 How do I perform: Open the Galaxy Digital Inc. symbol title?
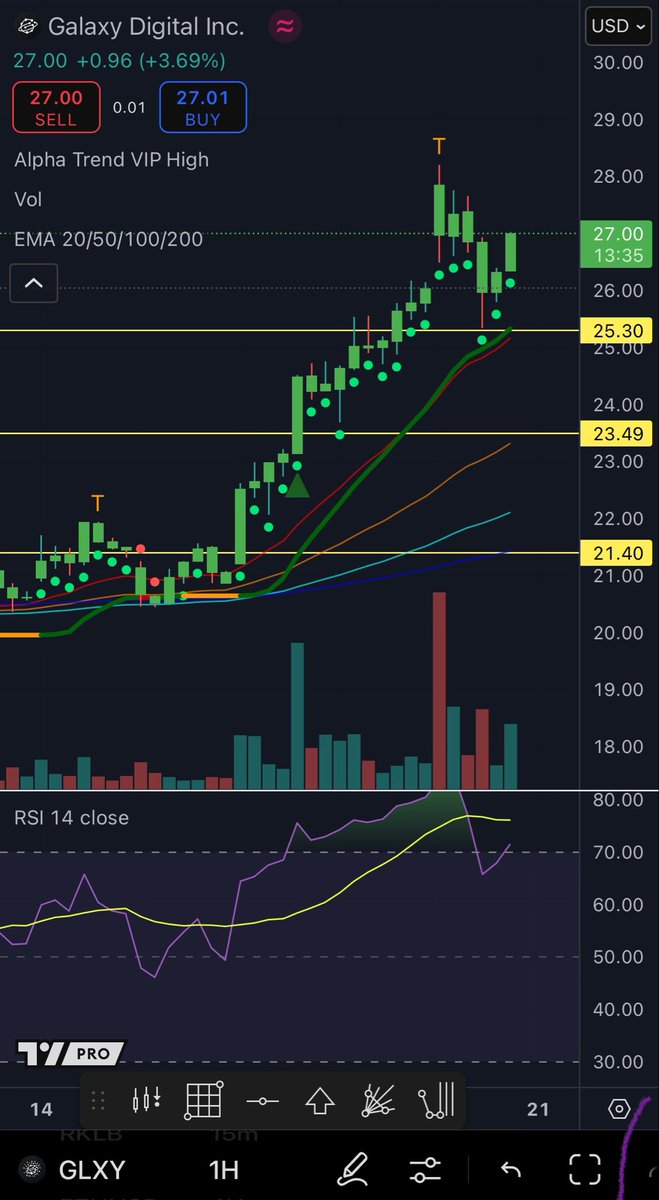coord(146,27)
